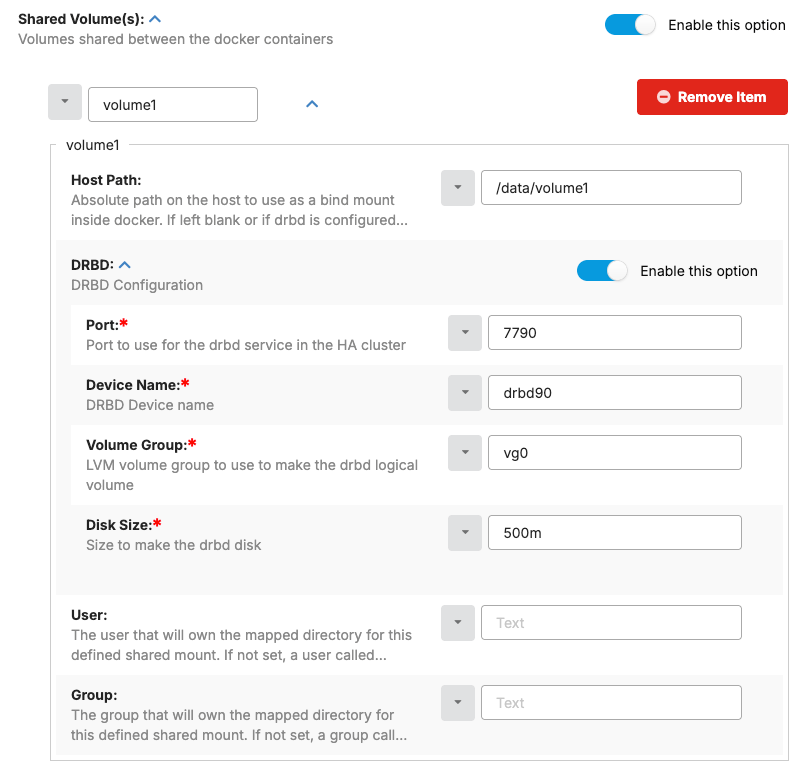Open User type dropdown
The image size is (809, 781).
coord(458,623)
